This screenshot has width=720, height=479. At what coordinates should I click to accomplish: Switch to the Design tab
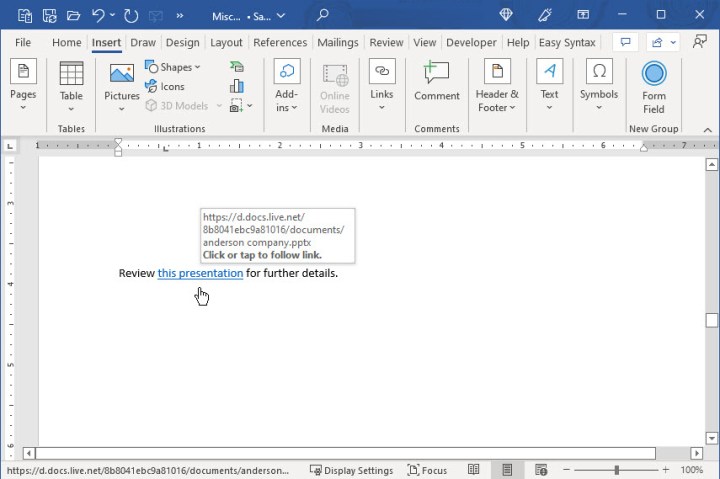click(182, 43)
